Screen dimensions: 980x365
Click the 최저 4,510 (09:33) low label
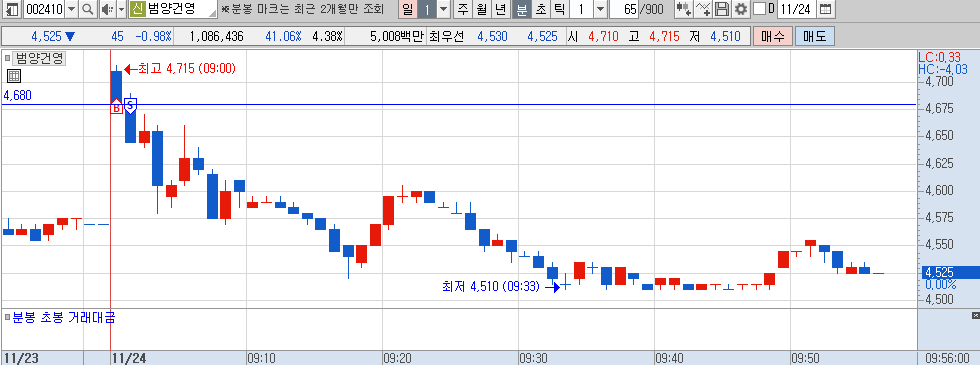point(491,287)
